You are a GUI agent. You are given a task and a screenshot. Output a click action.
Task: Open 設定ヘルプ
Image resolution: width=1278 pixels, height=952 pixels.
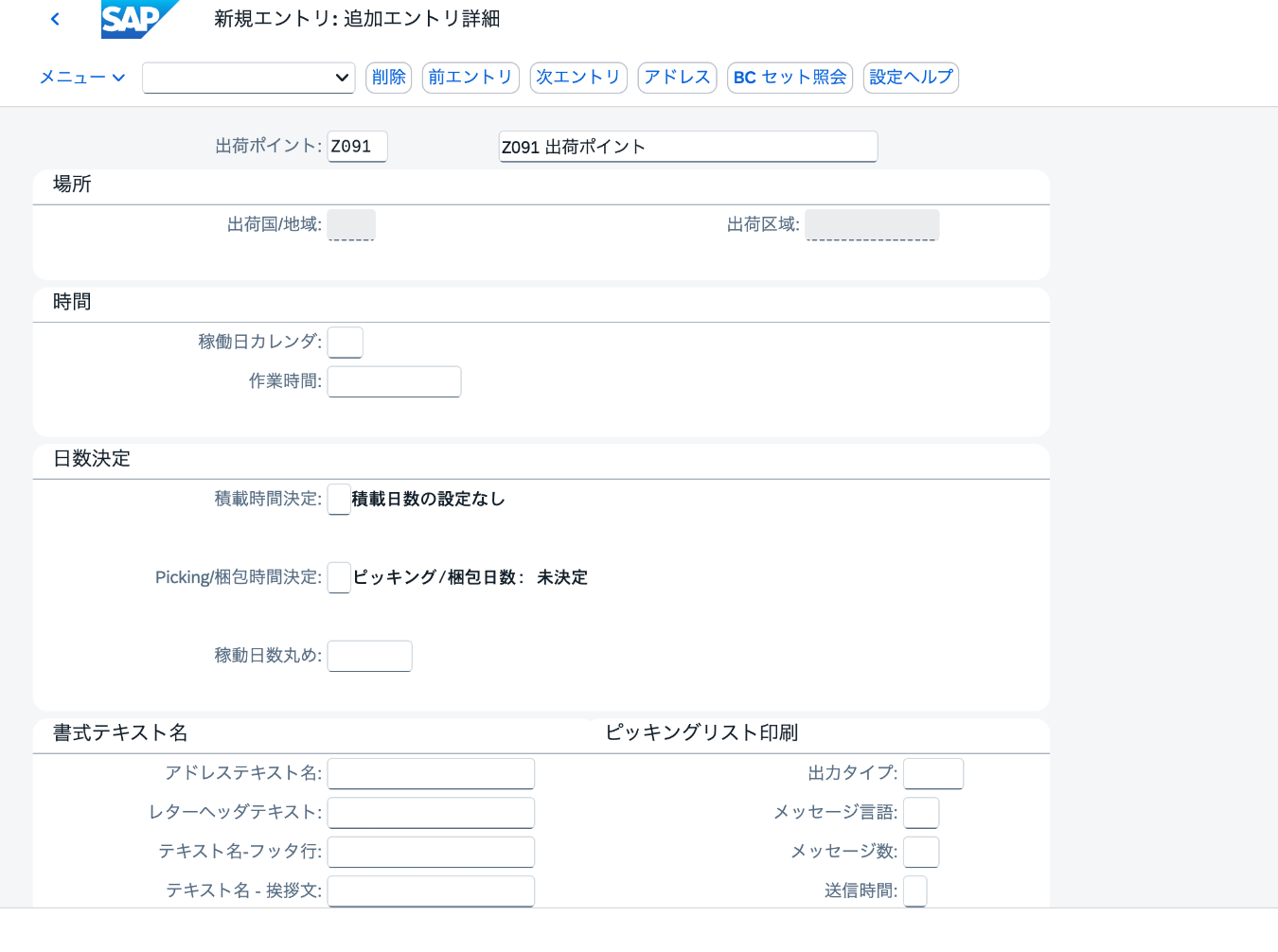click(911, 78)
